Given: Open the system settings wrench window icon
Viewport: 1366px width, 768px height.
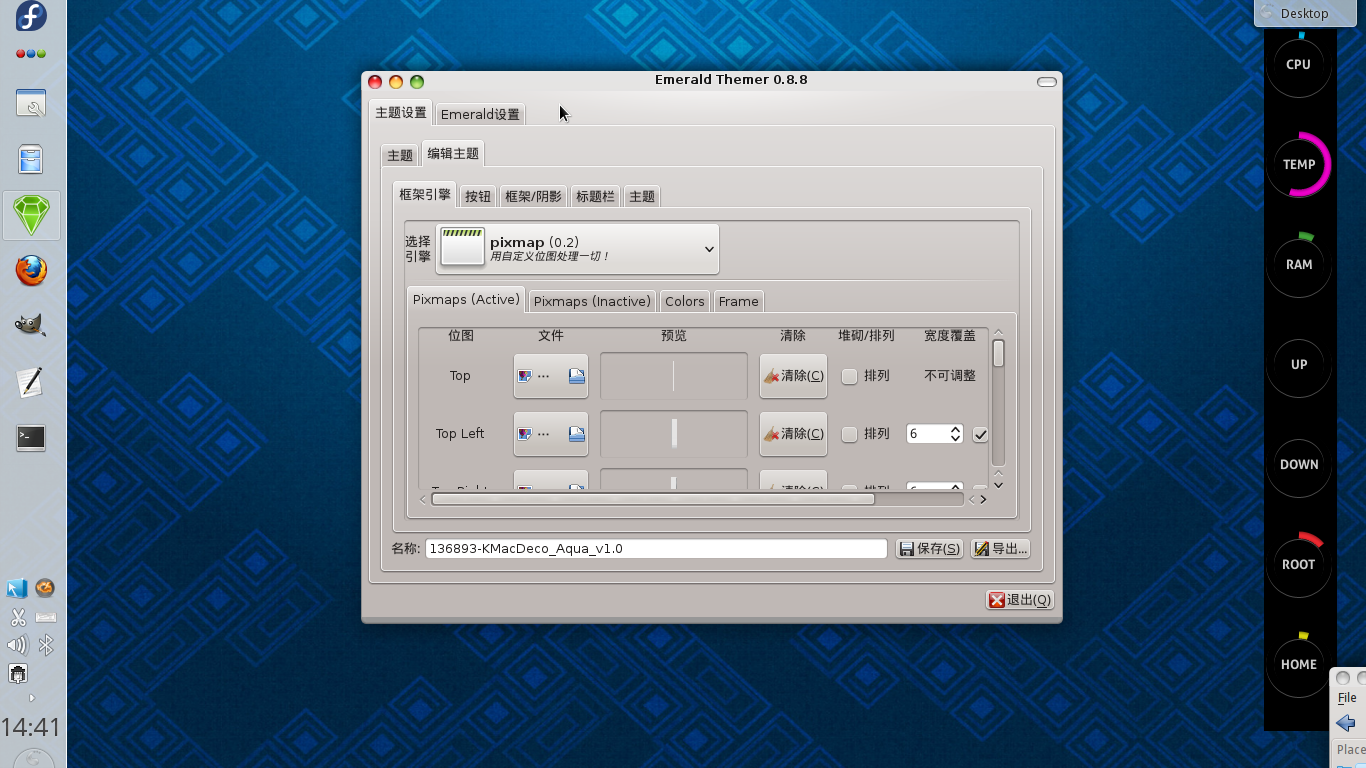Looking at the screenshot, I should (x=31, y=103).
